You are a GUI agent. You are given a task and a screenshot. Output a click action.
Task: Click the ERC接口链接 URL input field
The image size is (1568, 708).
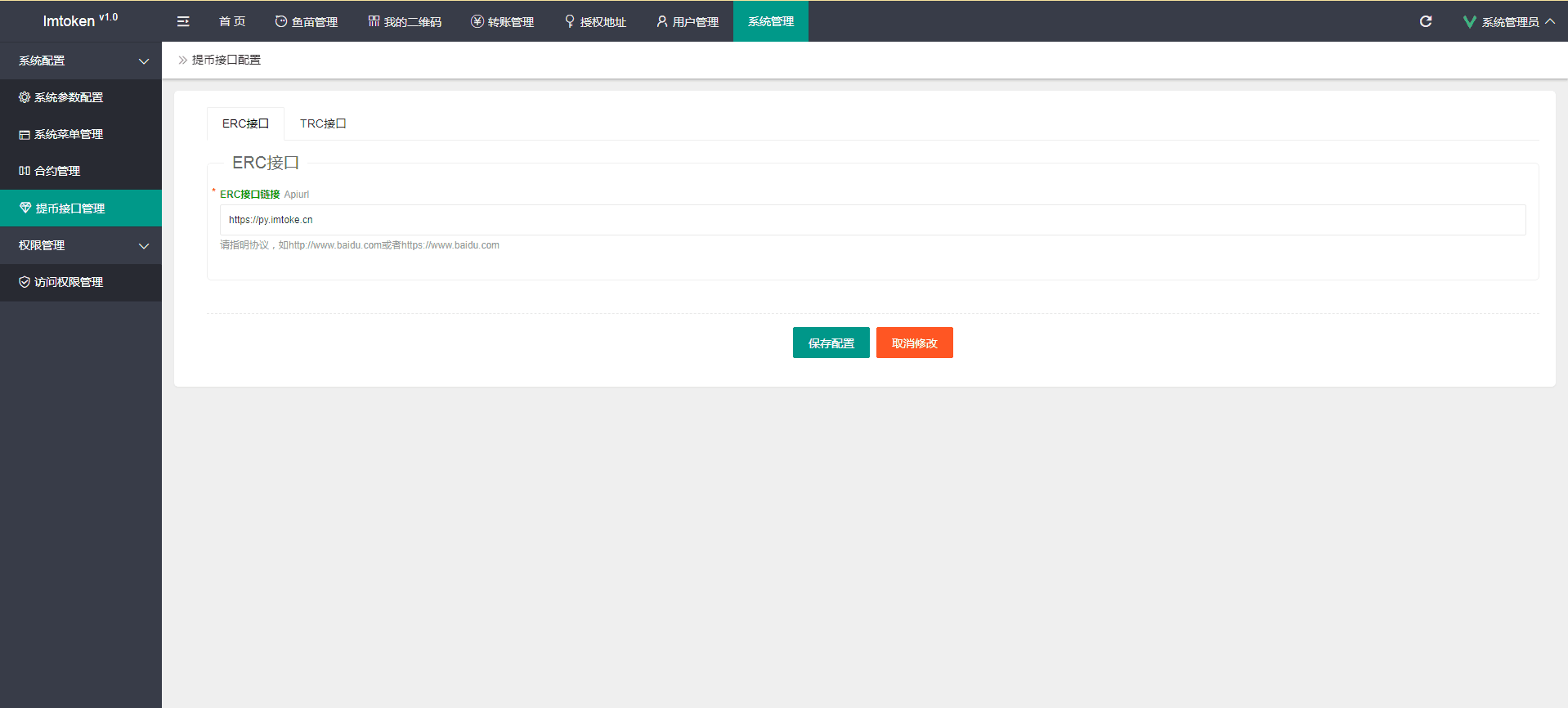871,220
